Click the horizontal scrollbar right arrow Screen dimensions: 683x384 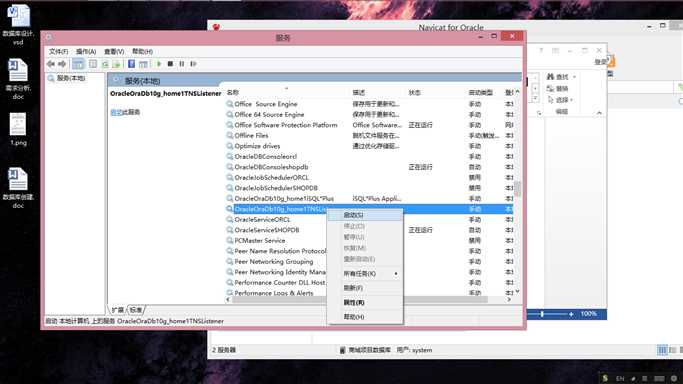508,299
